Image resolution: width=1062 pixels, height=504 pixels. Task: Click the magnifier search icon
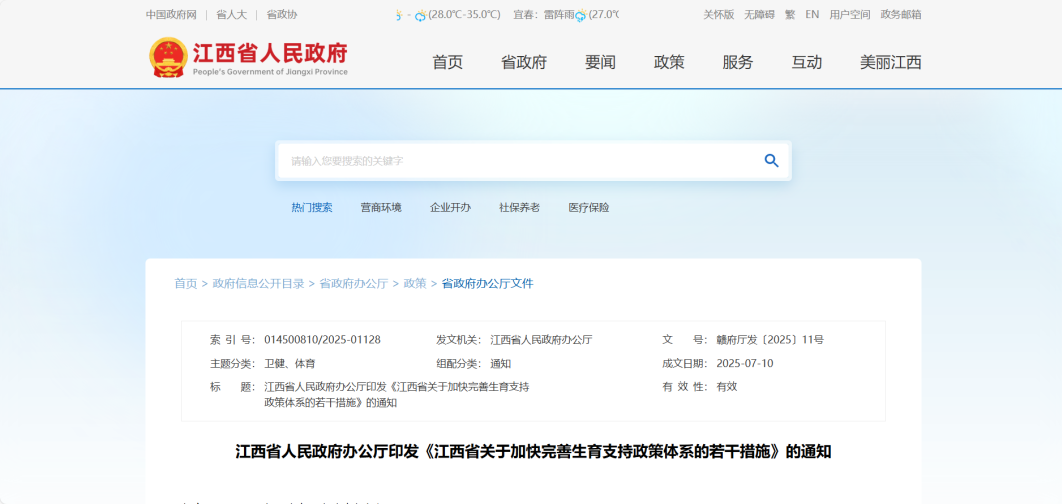771,161
